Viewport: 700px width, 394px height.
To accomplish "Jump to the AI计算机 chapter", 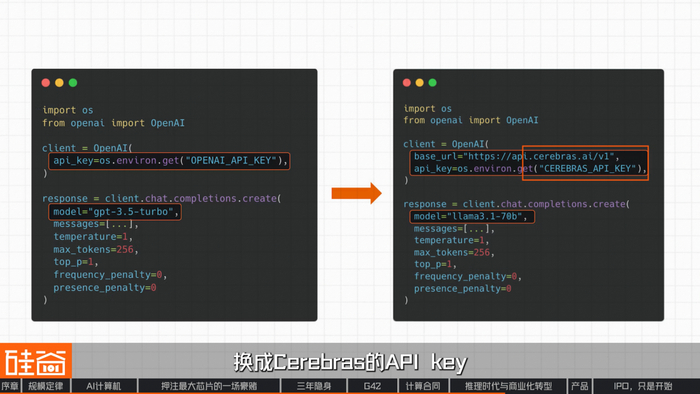I will [x=104, y=386].
